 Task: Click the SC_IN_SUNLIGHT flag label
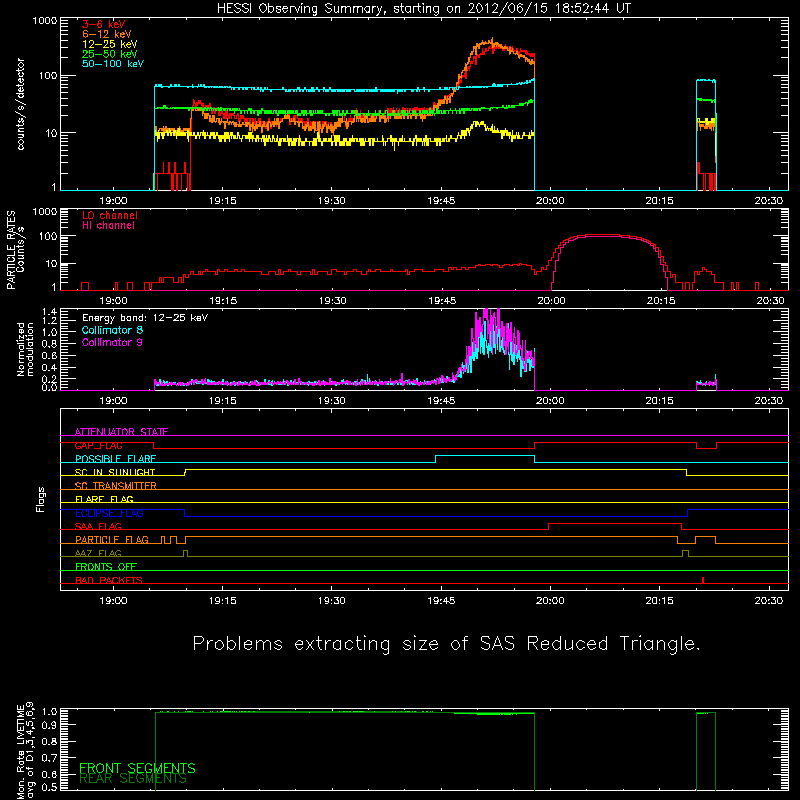[115, 472]
